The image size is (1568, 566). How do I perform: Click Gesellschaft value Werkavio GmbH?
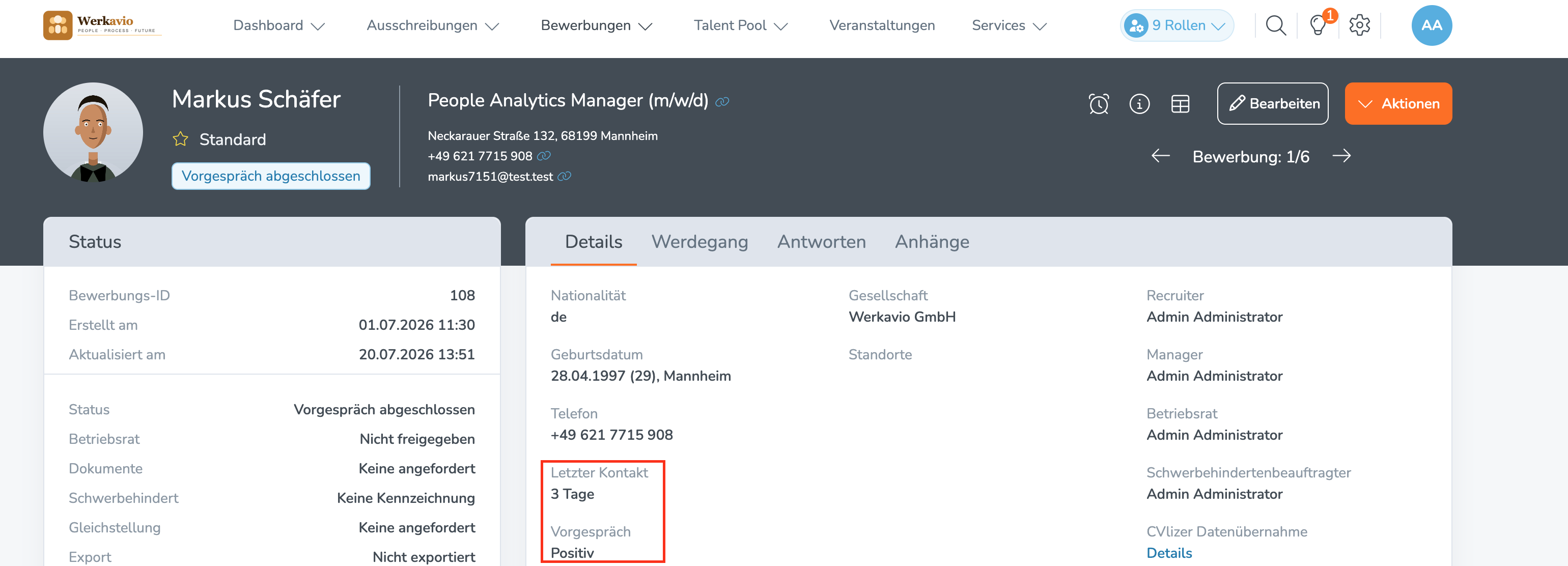[x=902, y=317]
